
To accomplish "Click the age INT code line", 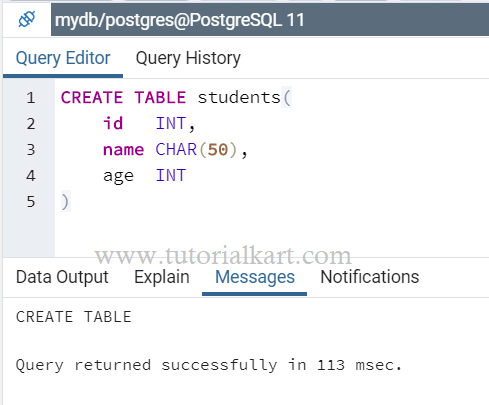I will pos(144,176).
